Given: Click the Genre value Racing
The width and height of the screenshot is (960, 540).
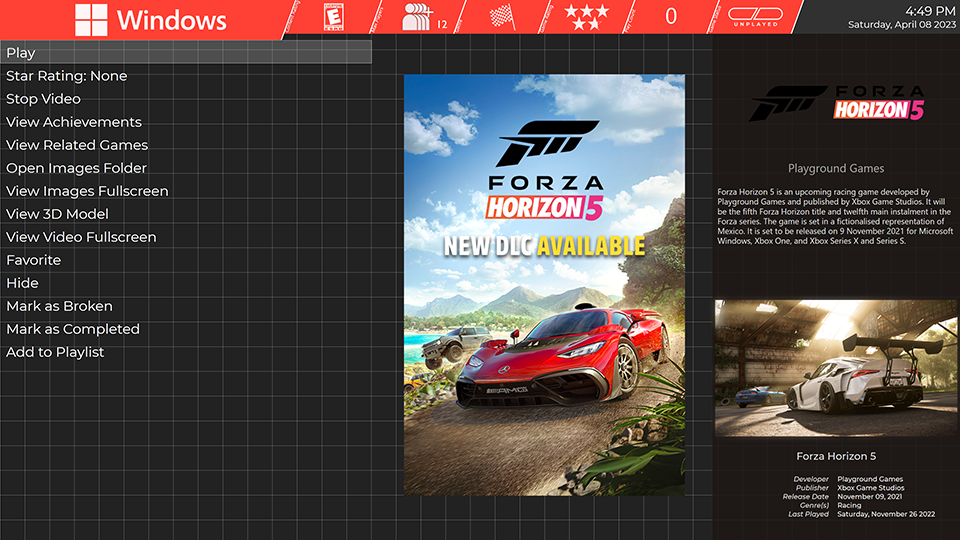Looking at the screenshot, I should [849, 505].
